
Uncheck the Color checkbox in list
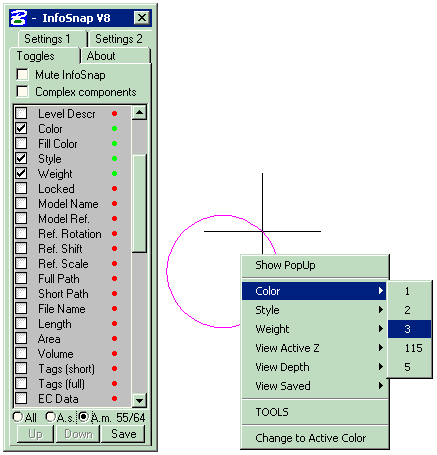[21, 128]
